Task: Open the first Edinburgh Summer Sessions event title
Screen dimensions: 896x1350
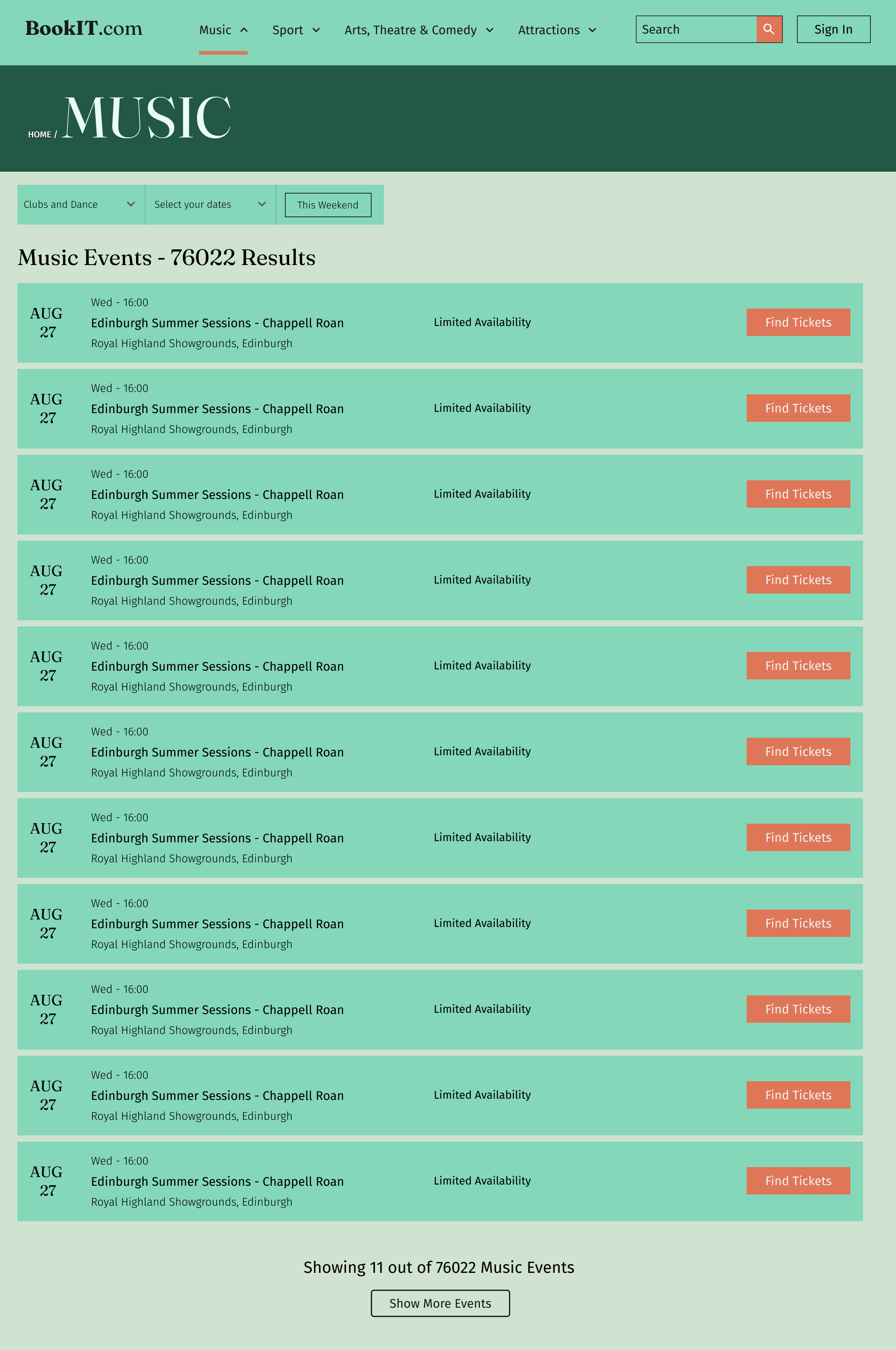Action: (x=217, y=324)
